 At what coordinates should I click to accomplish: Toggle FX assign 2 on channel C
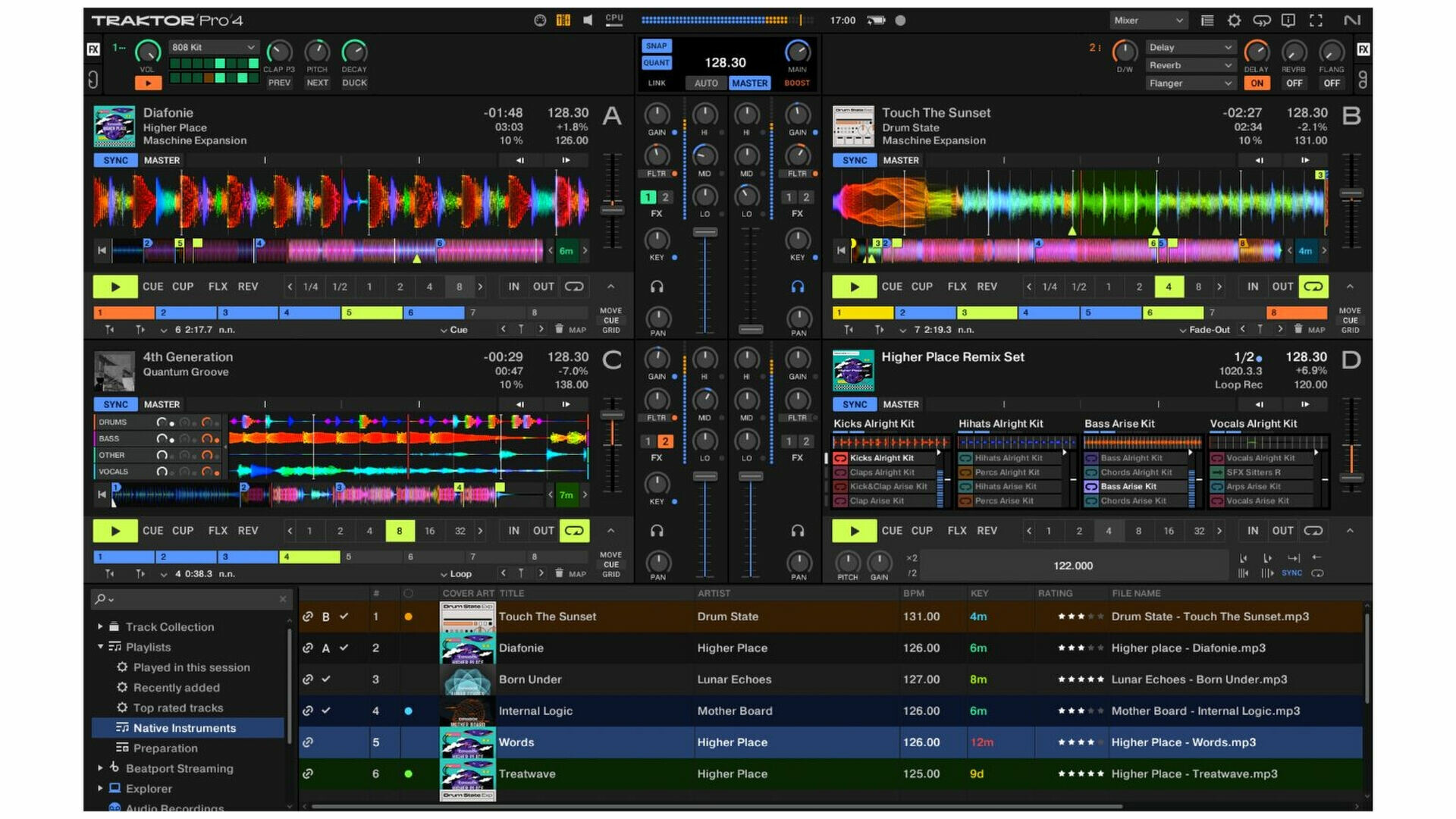(665, 441)
